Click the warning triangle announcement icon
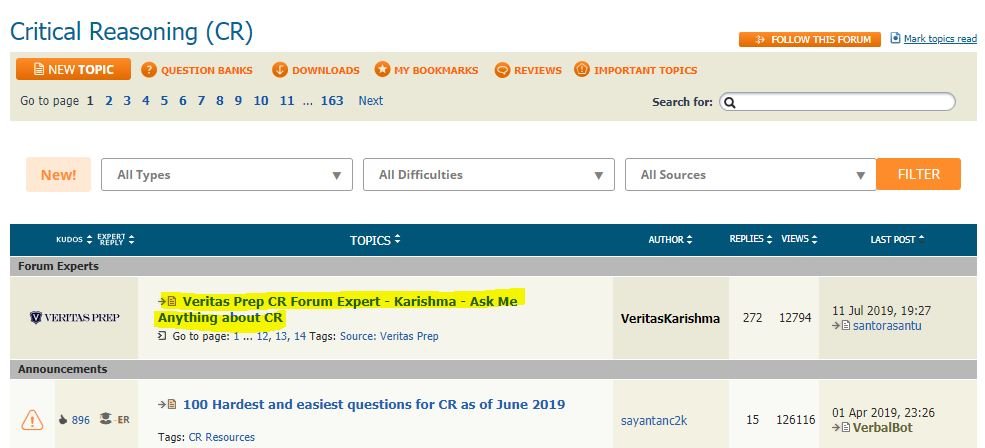 point(32,420)
